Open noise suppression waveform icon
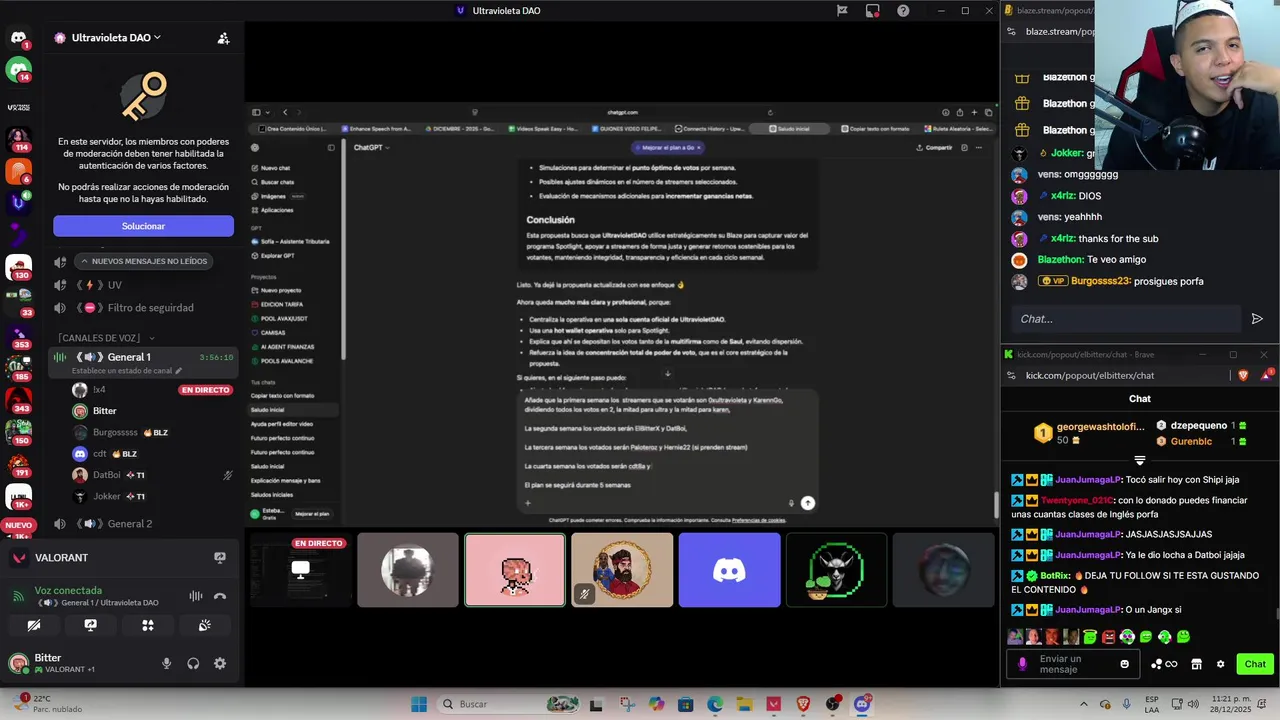Screen dimensions: 1280x720 click(196, 596)
